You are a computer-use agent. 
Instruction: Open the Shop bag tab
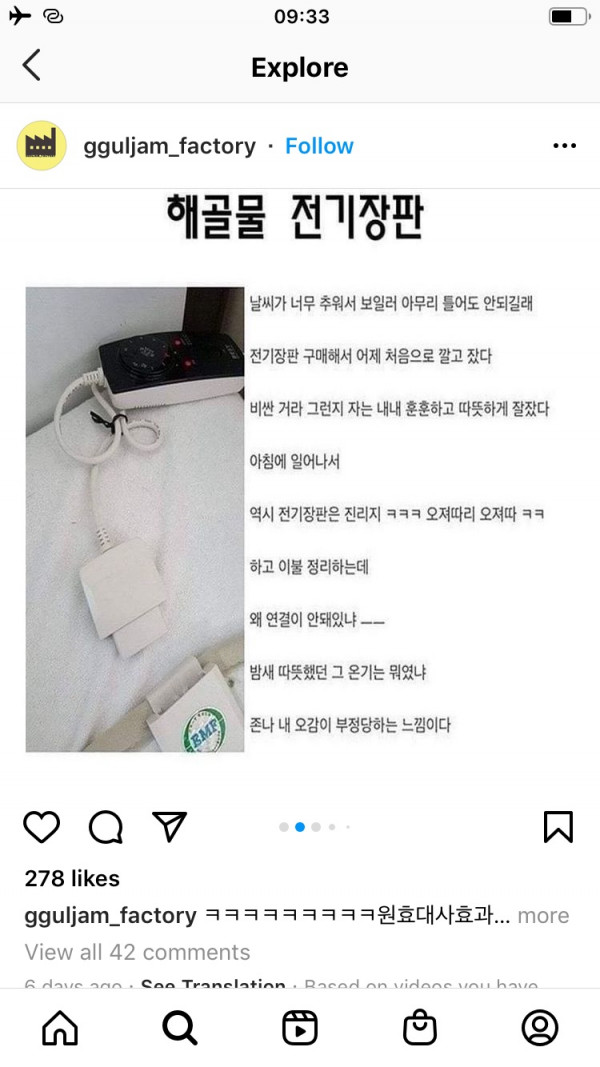point(420,1028)
